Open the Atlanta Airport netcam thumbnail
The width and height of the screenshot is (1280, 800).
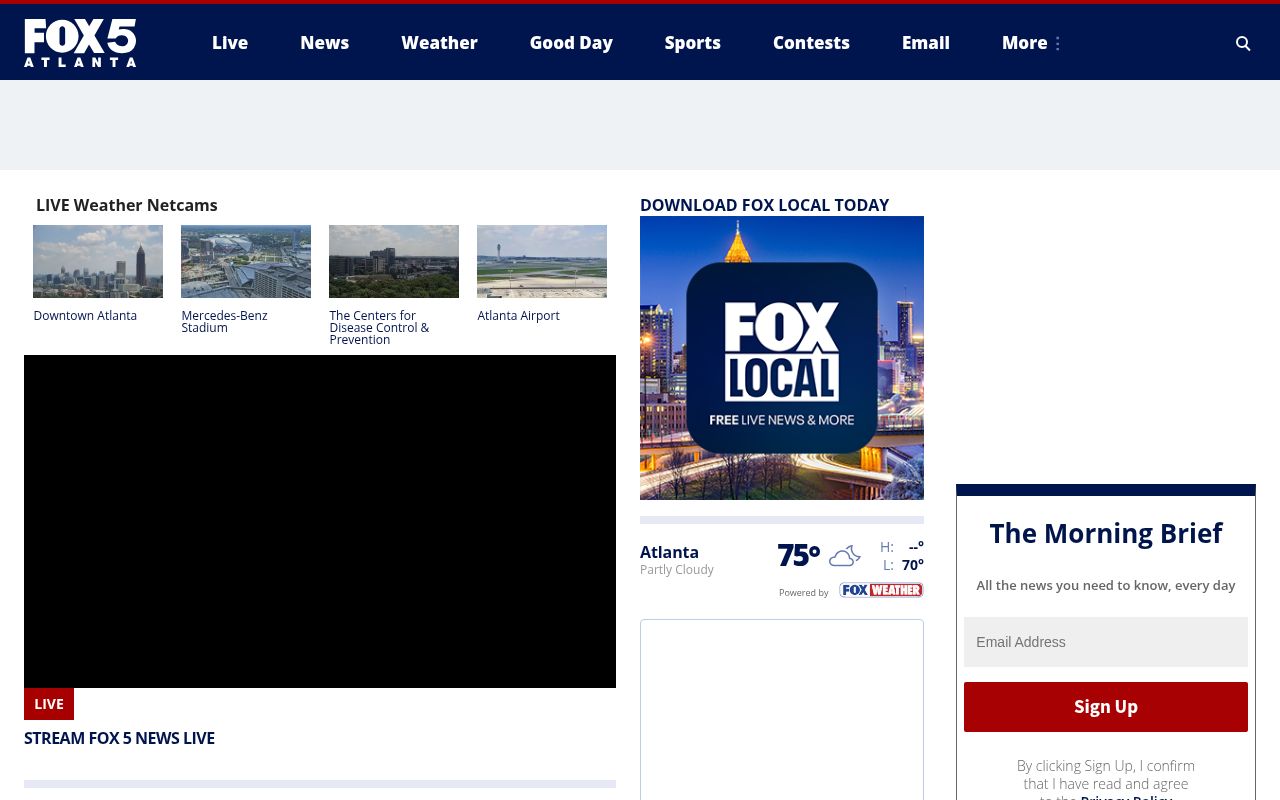542,261
